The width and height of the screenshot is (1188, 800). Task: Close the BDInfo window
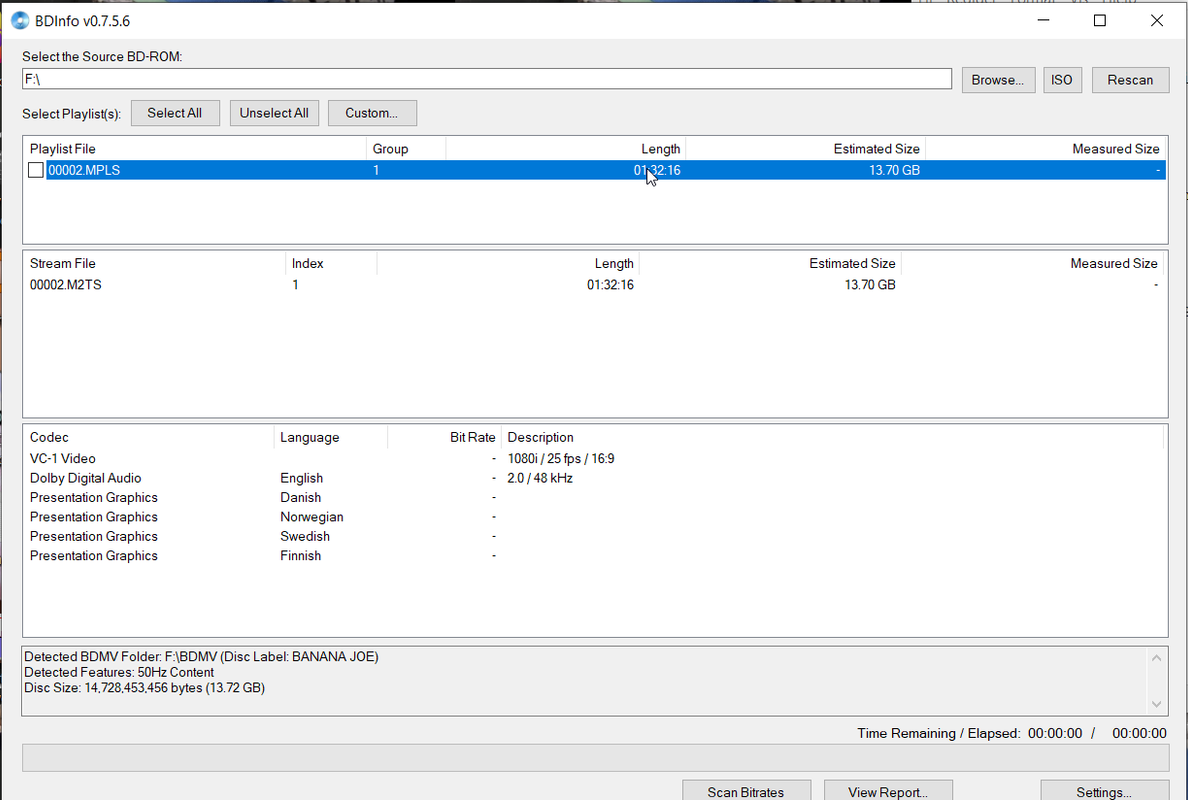coord(1157,20)
